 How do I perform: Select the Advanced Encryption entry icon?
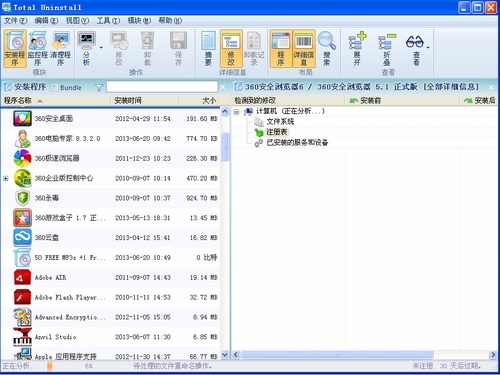tap(22, 317)
